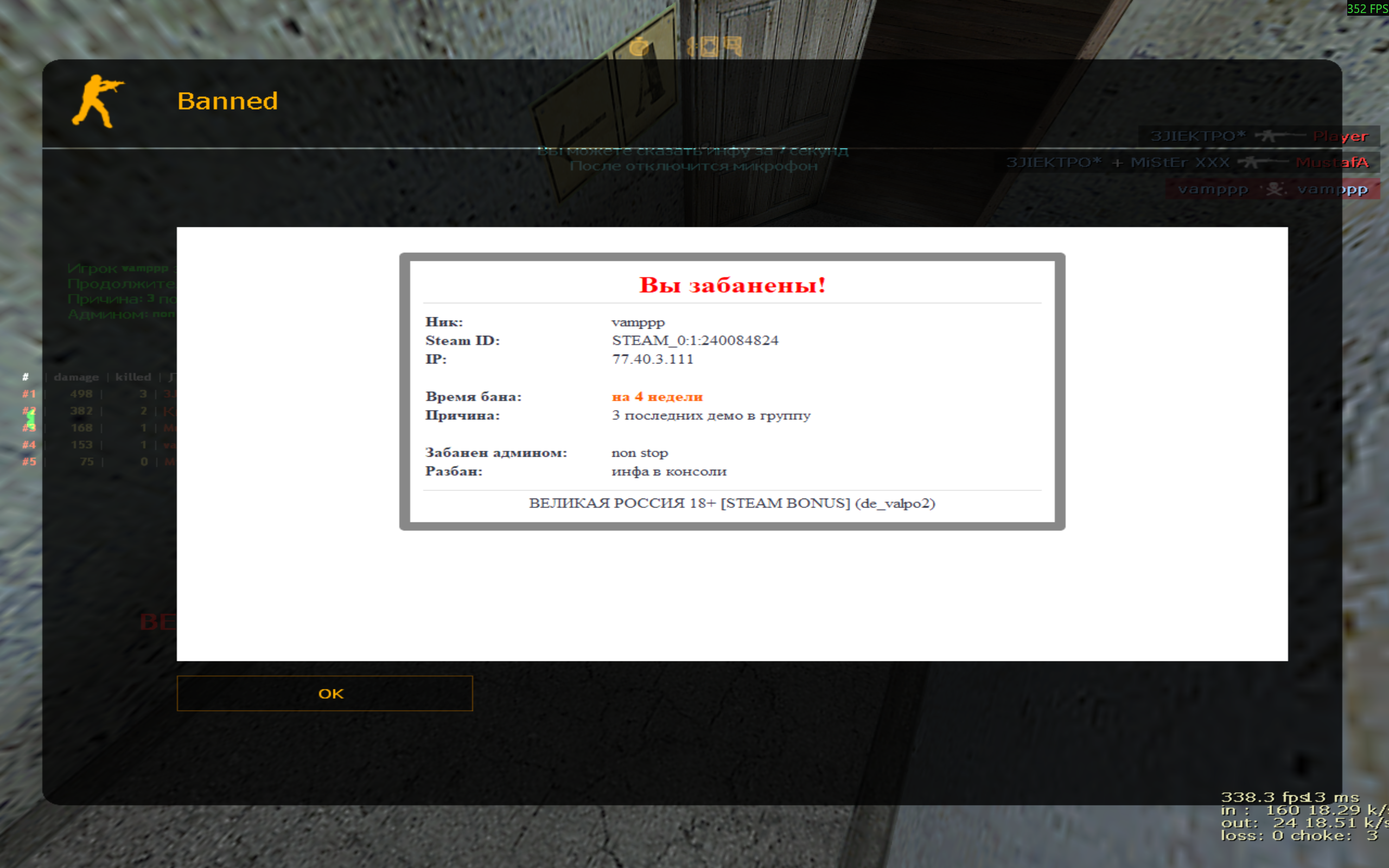Click the ban reason '3 последних демо в группу'

pyautogui.click(x=711, y=416)
